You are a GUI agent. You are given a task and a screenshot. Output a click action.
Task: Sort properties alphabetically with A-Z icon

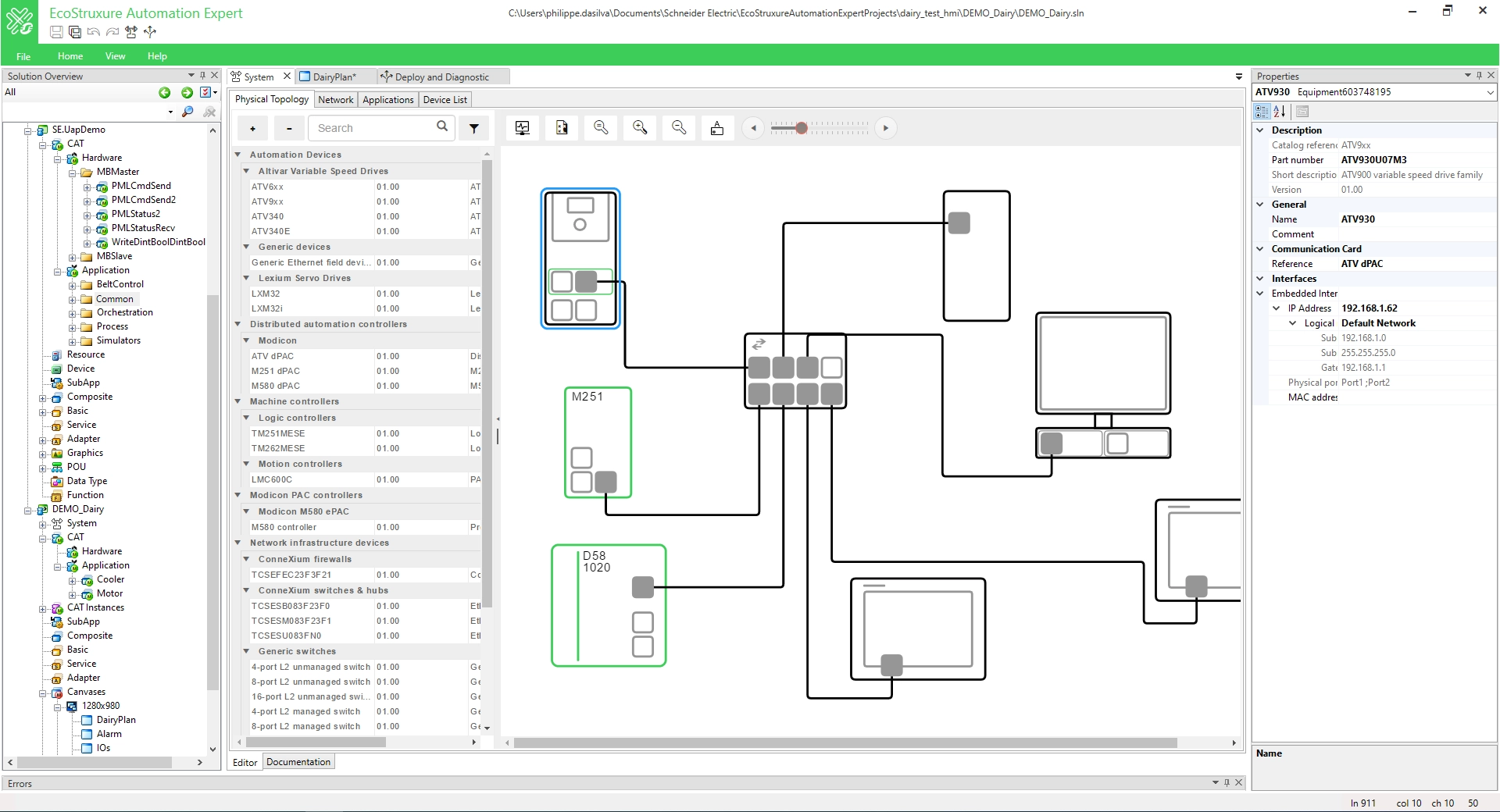point(1279,112)
